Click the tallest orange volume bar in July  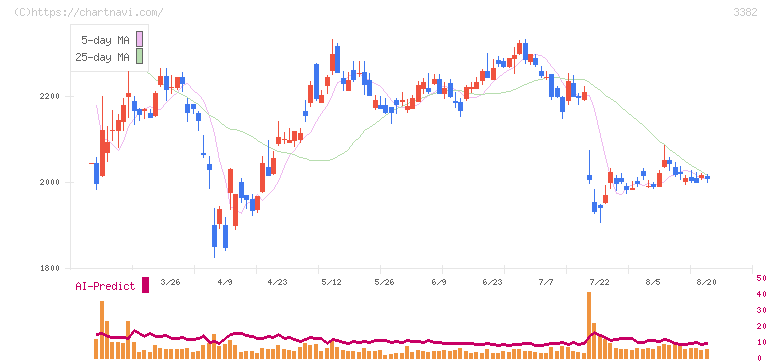pyautogui.click(x=589, y=325)
